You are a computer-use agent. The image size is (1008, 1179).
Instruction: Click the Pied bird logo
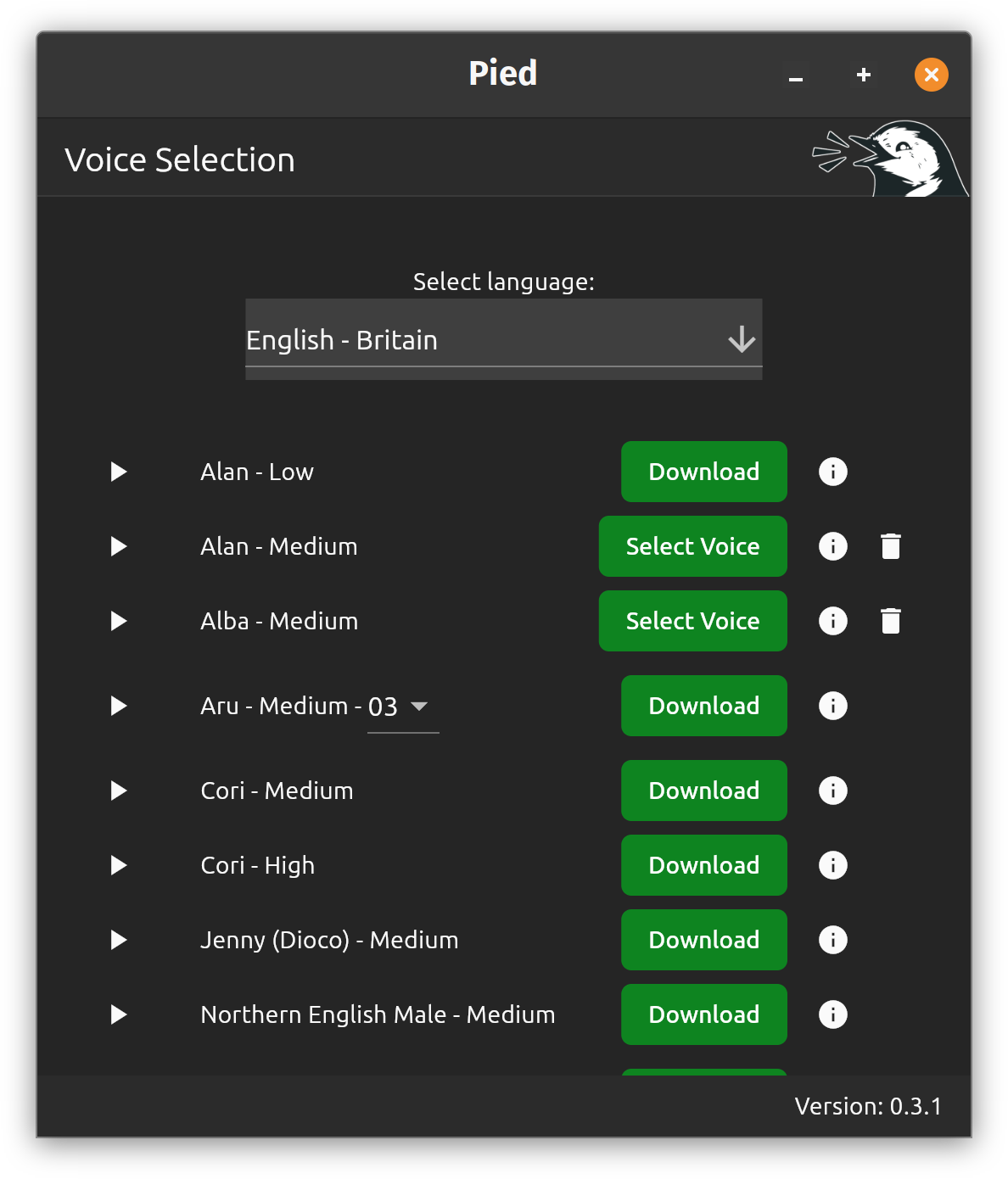[889, 156]
